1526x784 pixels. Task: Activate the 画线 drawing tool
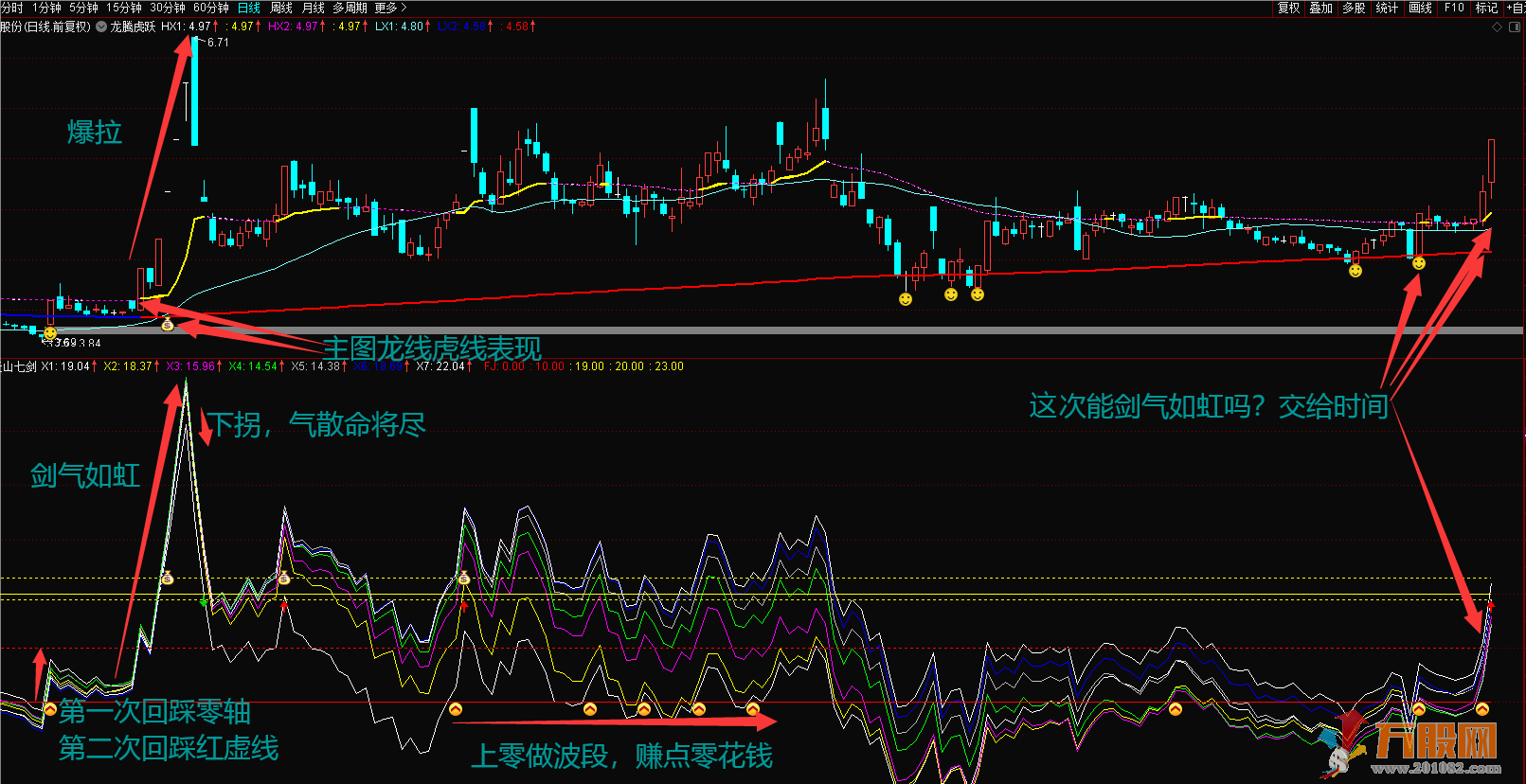1420,8
